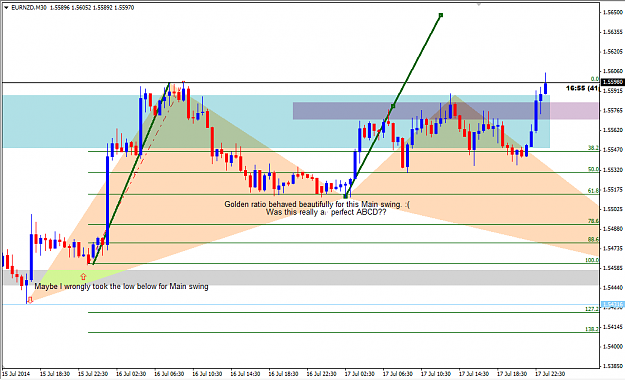Click price scale value 1.56355
625x380 pixels.
(x=613, y=32)
